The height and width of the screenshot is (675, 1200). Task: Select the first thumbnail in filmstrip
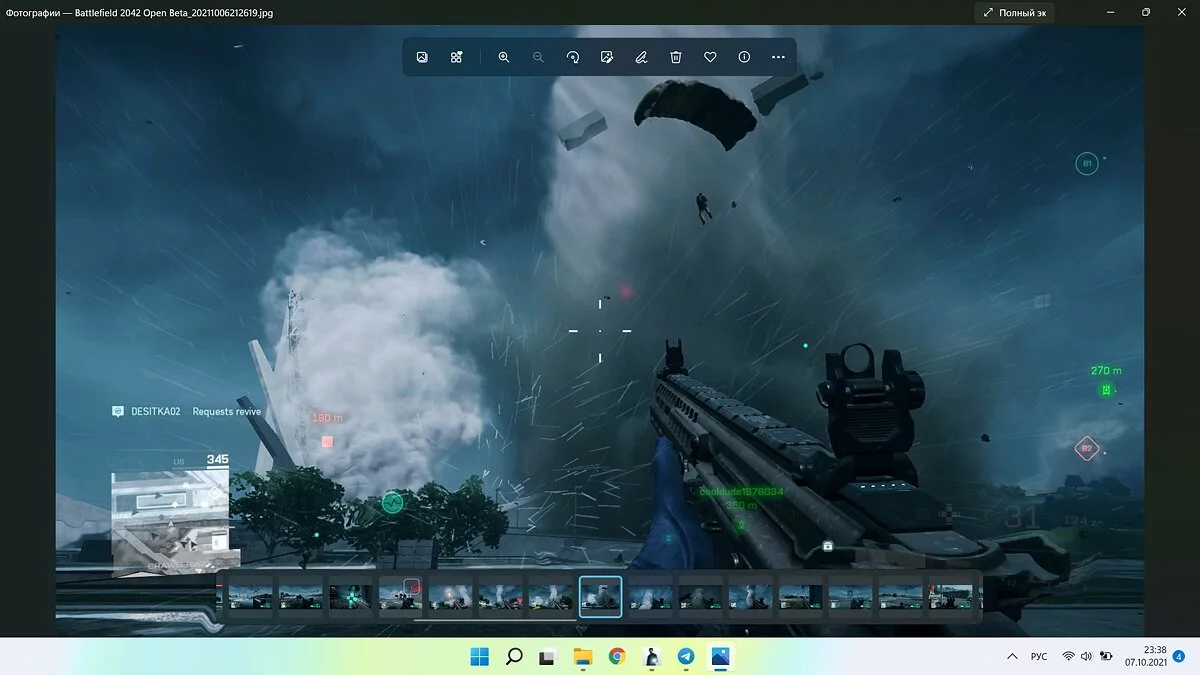coord(250,597)
